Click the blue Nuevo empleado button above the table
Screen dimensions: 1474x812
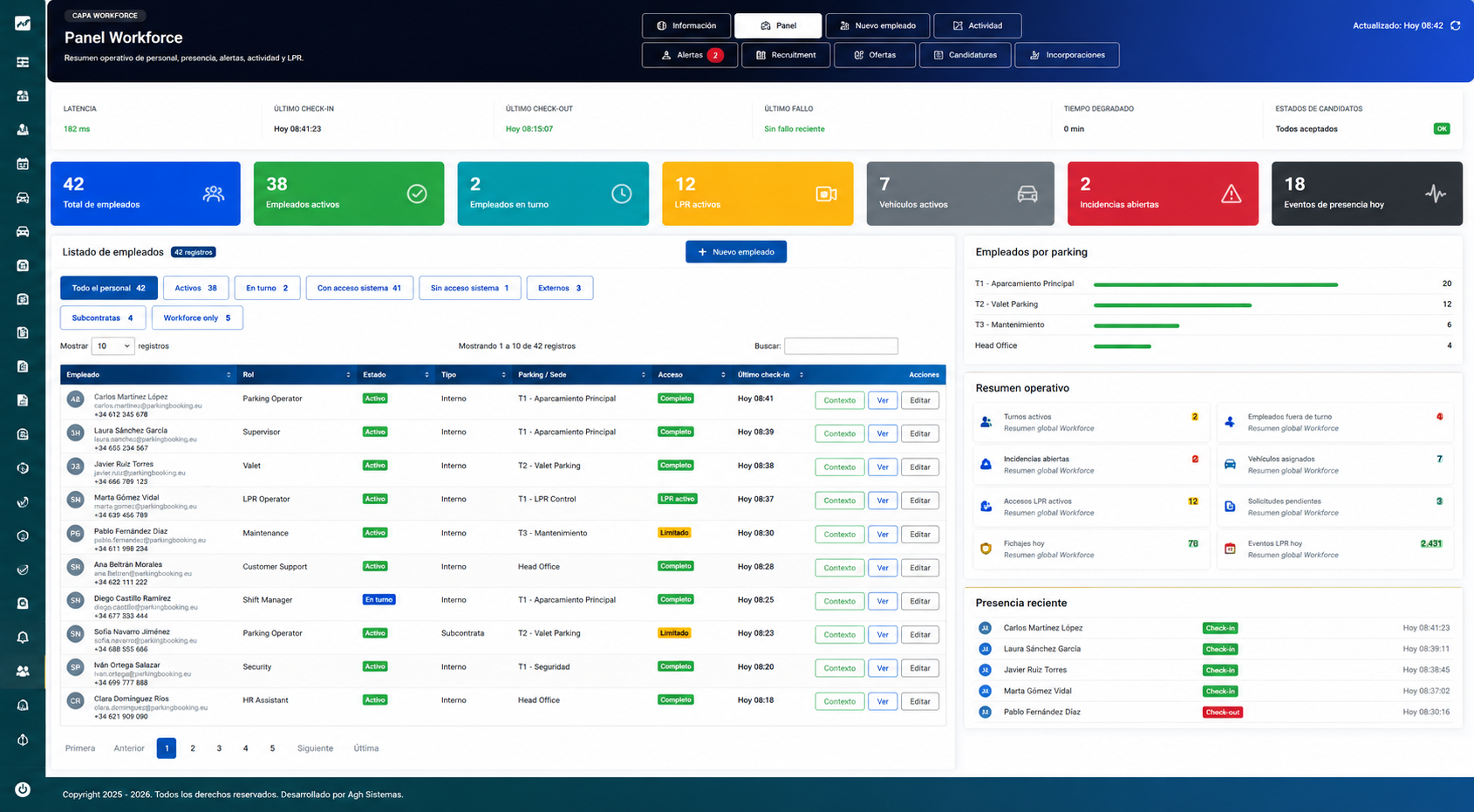736,252
